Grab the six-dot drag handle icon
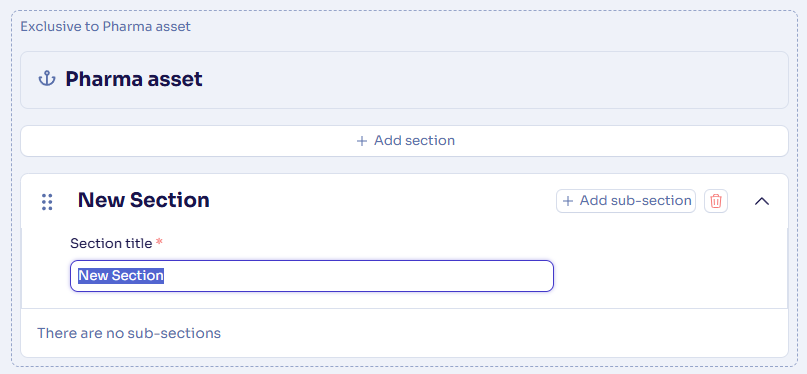The width and height of the screenshot is (807, 374). (47, 202)
